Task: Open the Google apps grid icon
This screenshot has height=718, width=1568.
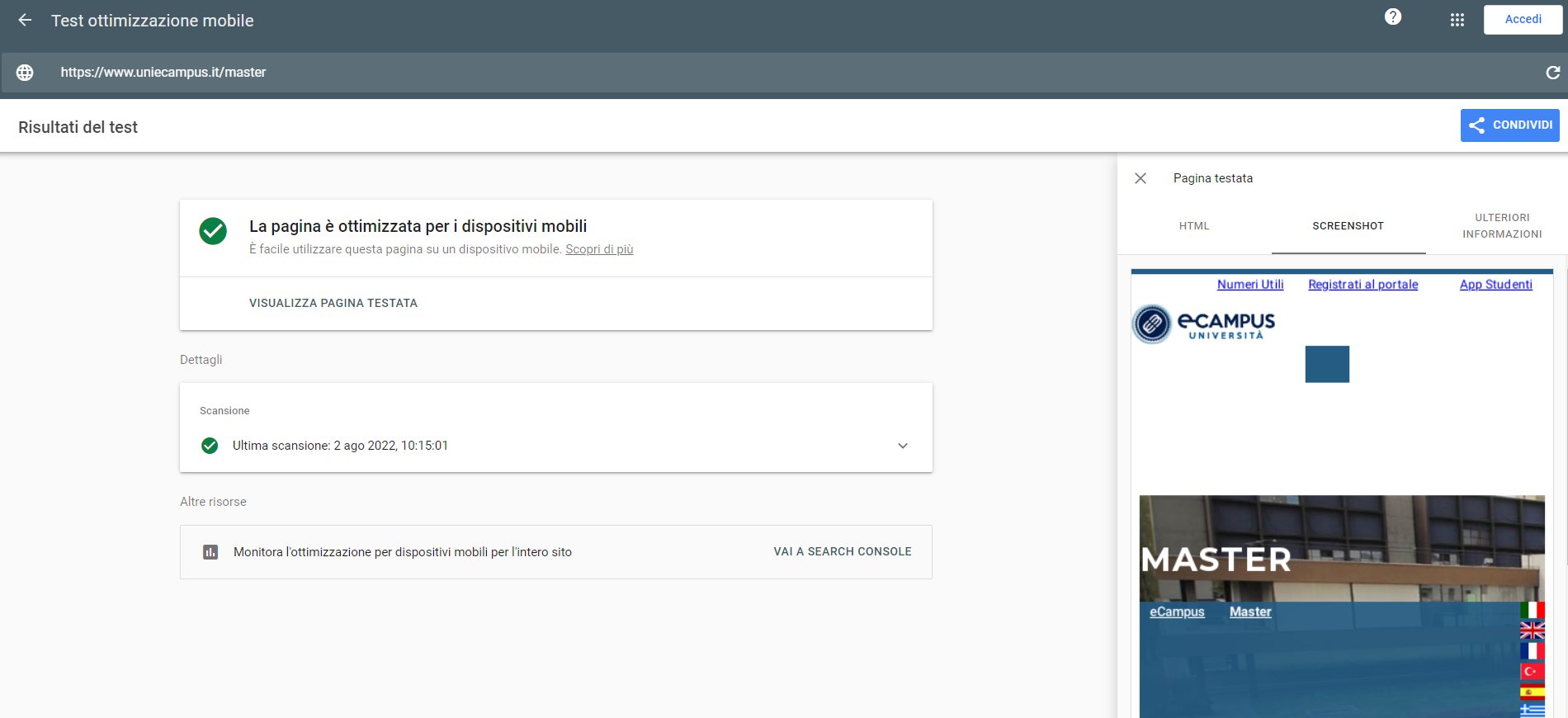Action: [1457, 20]
